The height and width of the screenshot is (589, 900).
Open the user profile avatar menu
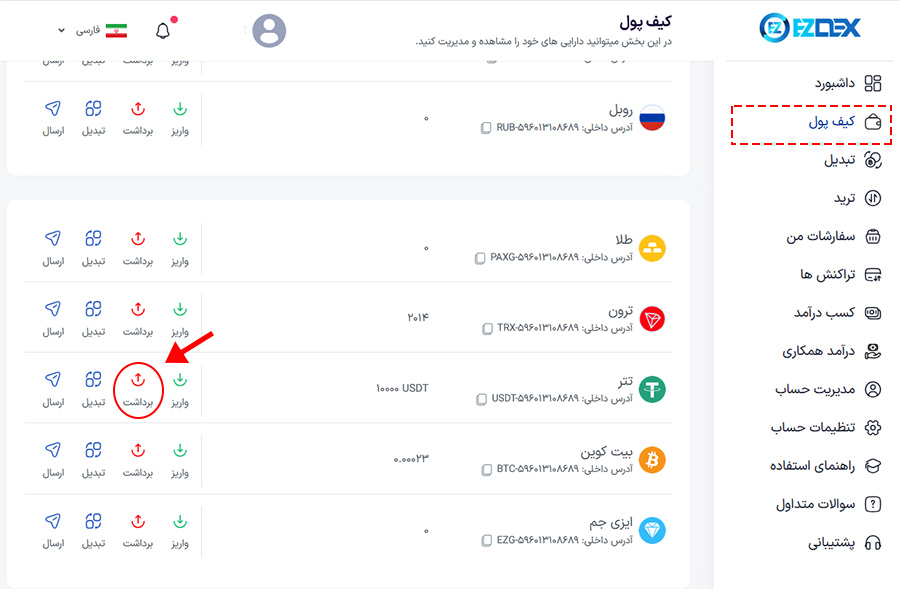(269, 31)
